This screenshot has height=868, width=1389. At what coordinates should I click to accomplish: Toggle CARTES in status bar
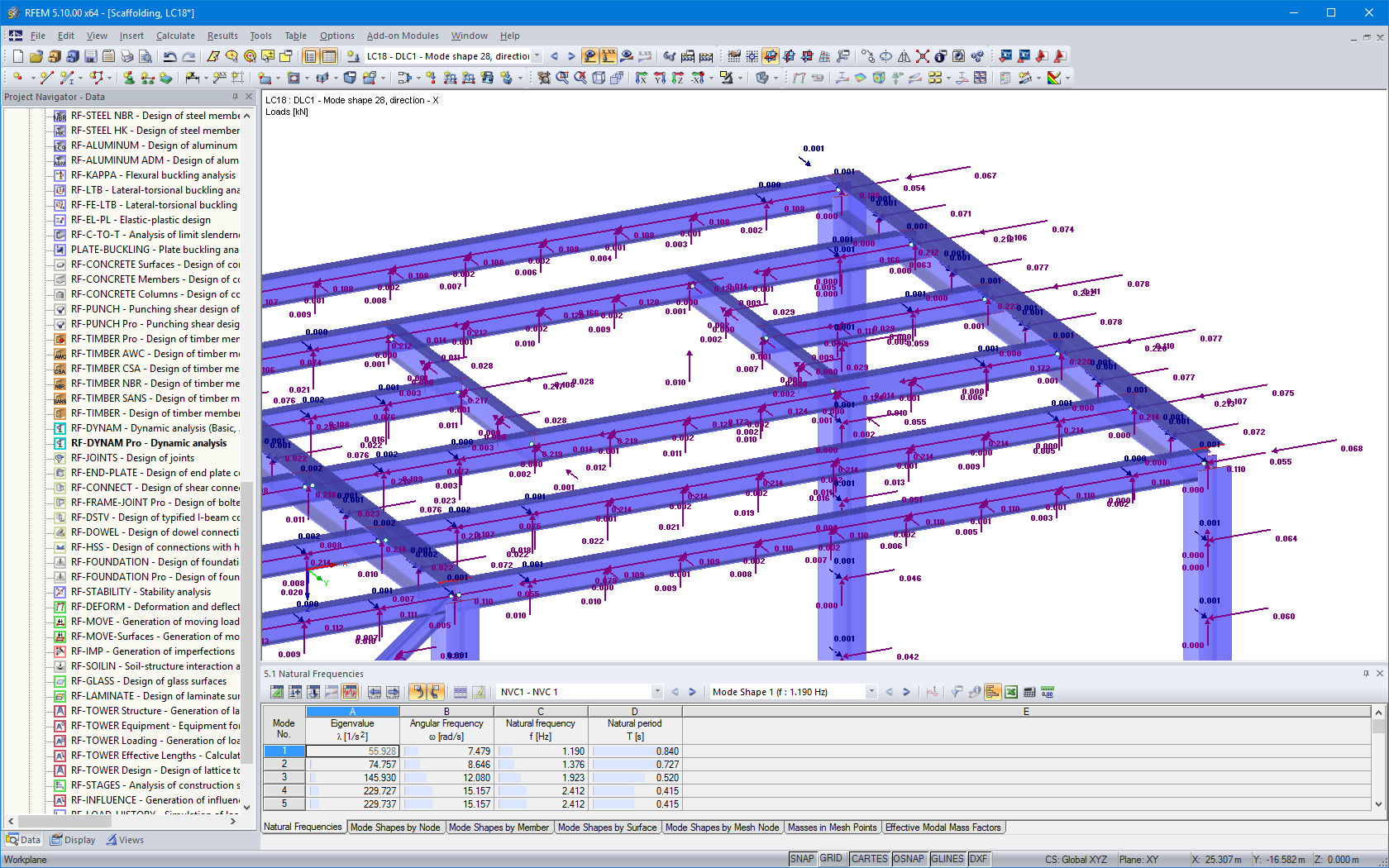[870, 859]
